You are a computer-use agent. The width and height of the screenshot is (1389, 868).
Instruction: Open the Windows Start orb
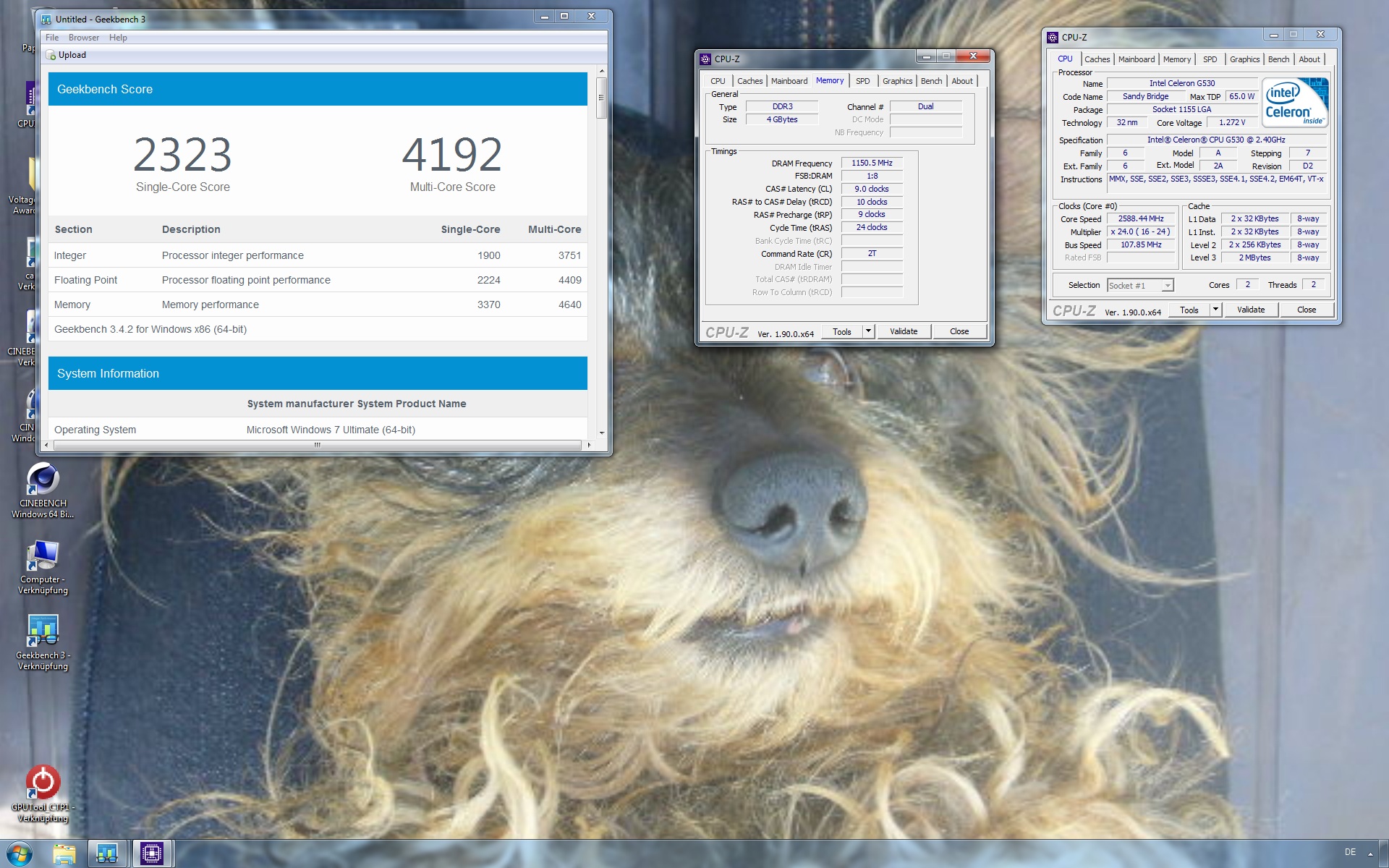(20, 854)
